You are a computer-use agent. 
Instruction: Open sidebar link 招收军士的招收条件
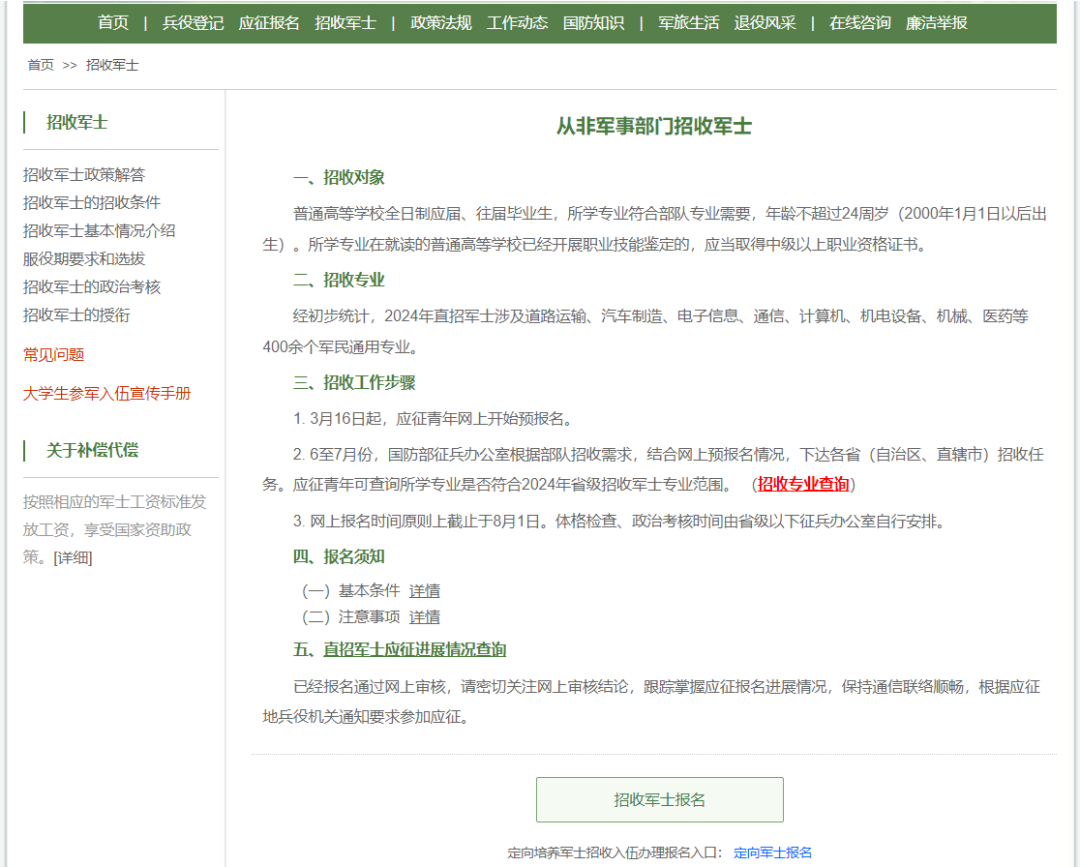pos(92,203)
